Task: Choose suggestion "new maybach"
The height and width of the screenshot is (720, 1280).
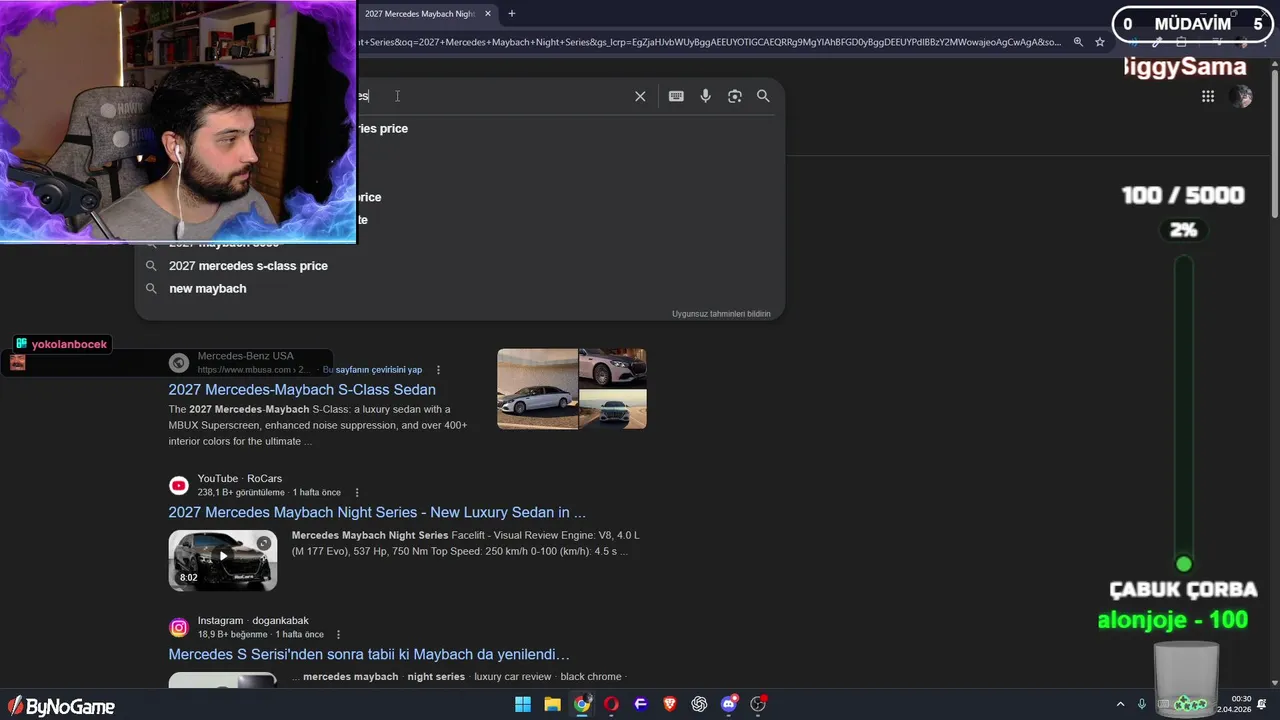Action: tap(207, 288)
